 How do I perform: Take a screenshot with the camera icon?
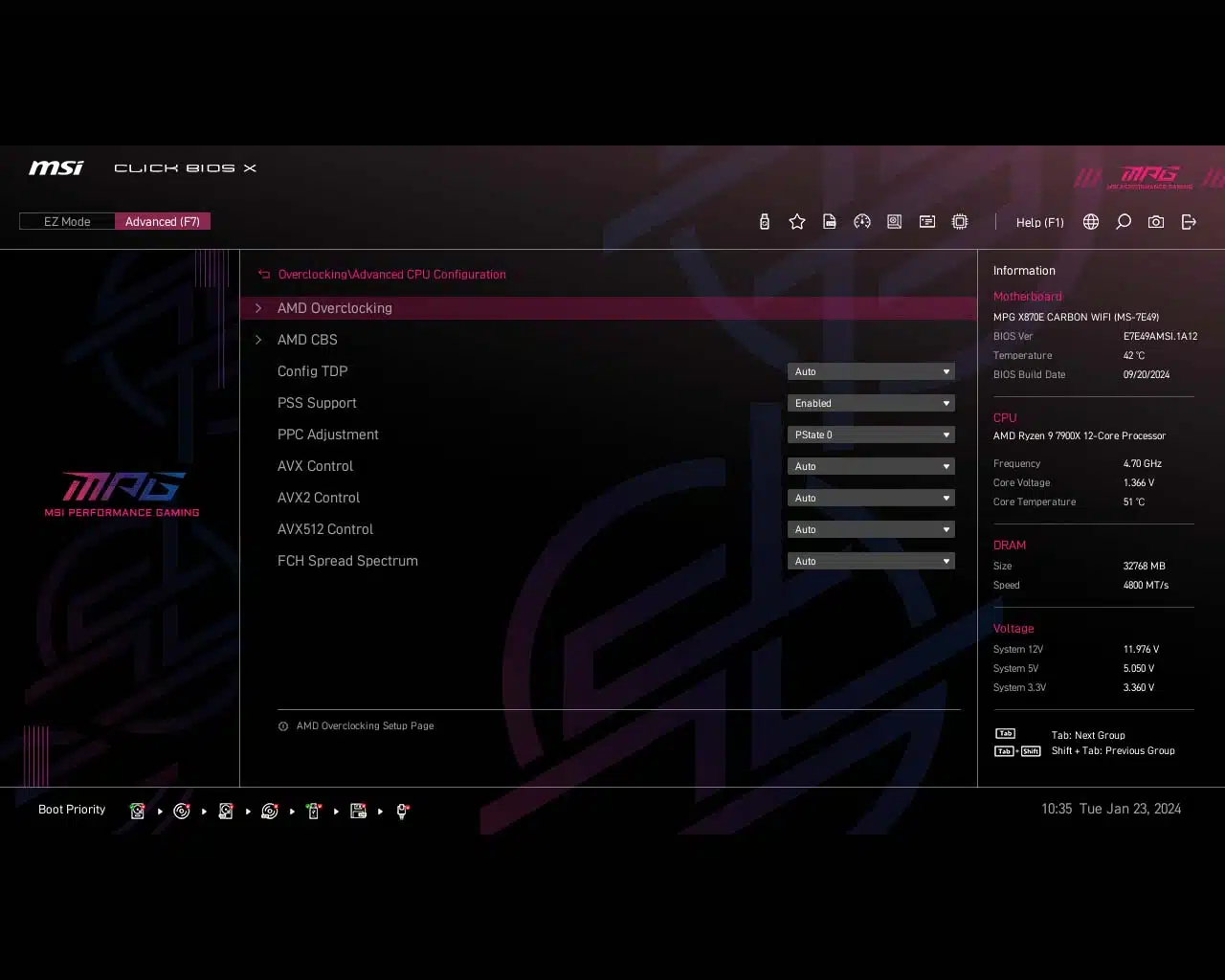1156,222
